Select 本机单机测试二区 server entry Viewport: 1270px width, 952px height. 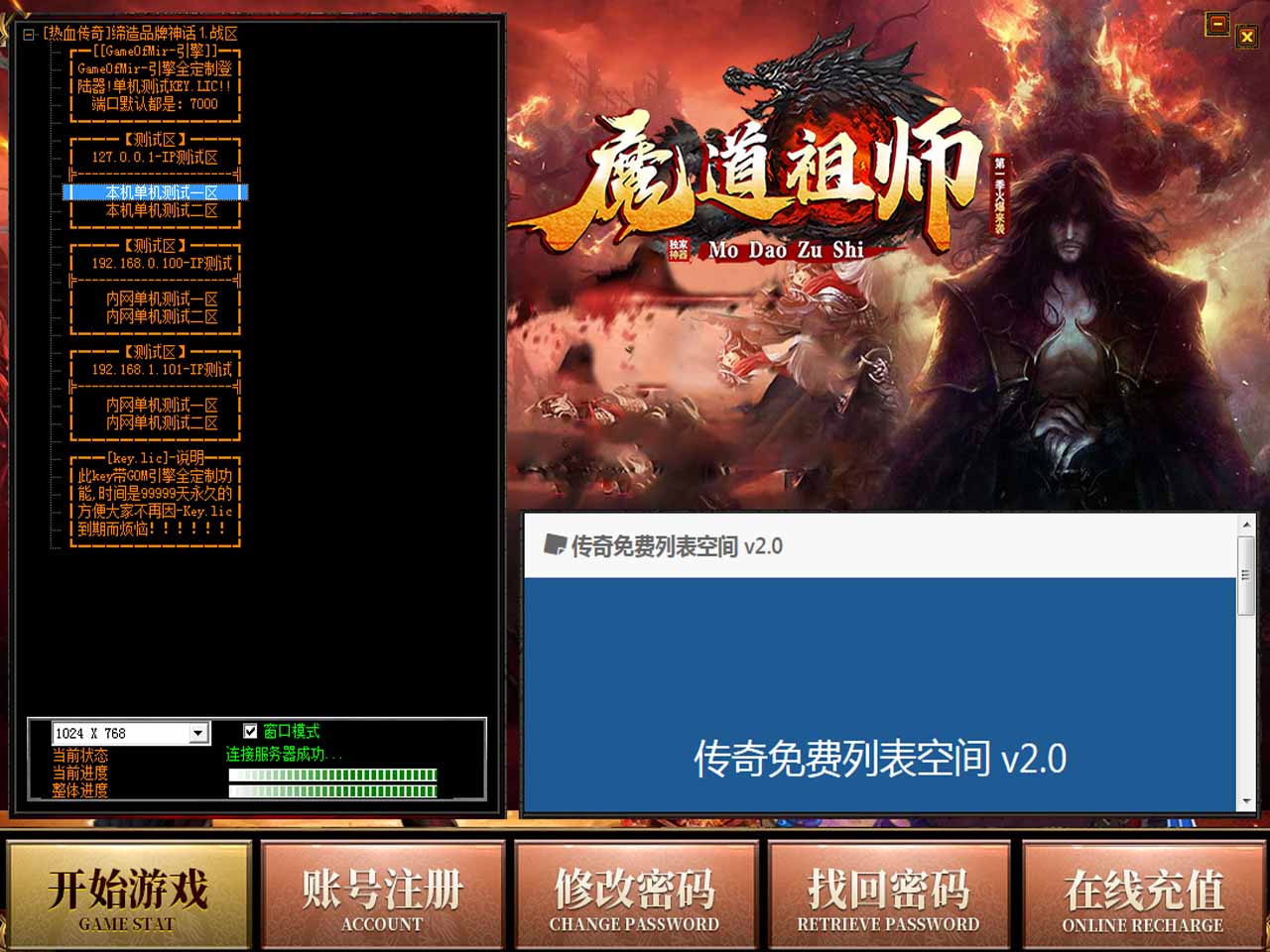(x=155, y=210)
